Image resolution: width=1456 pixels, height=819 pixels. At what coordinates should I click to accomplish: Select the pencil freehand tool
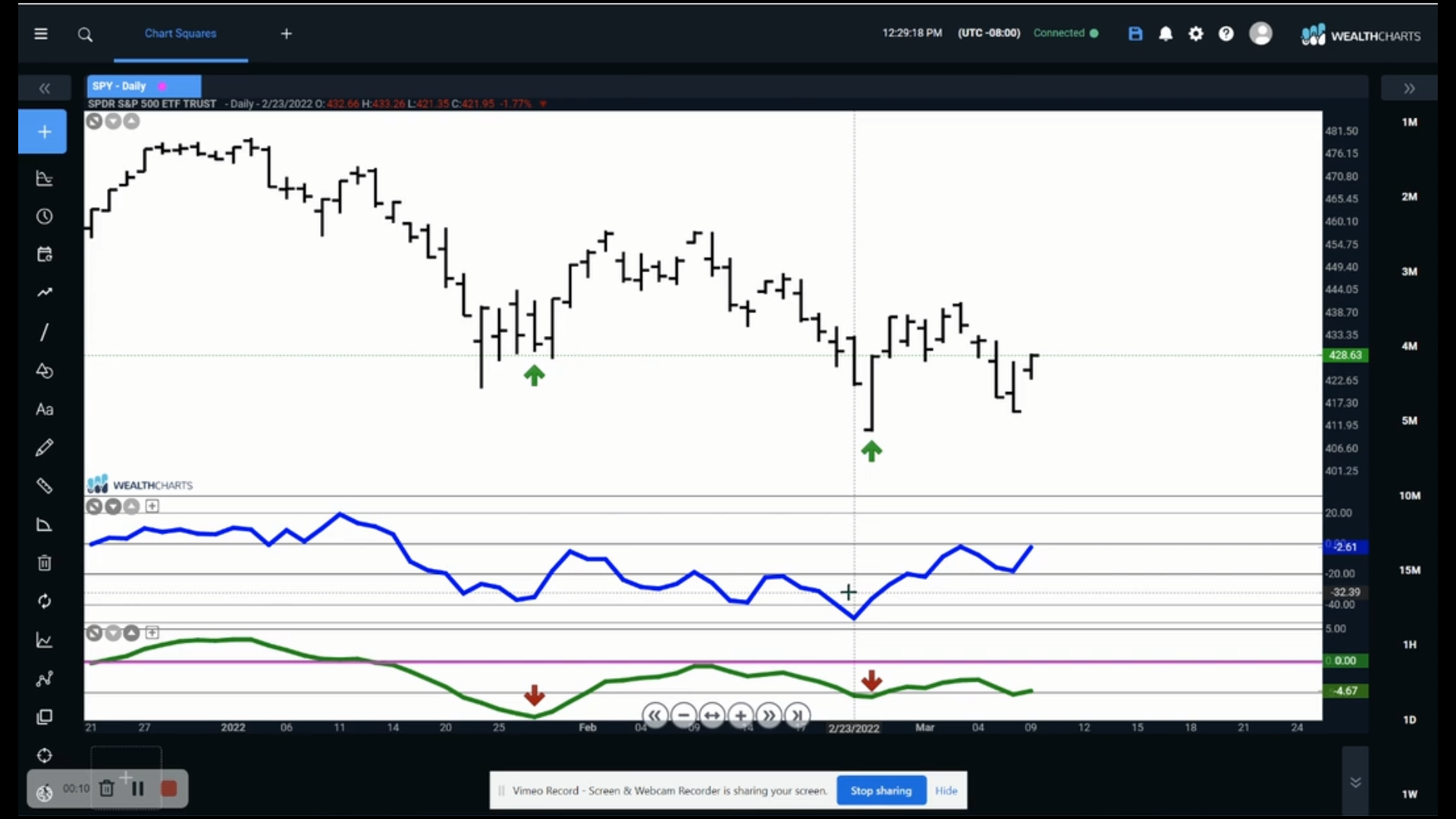point(45,447)
